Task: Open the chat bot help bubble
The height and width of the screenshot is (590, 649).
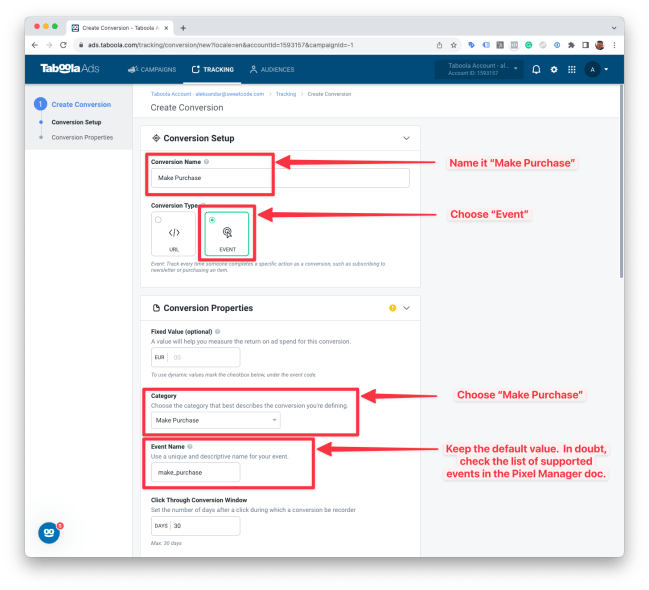Action: point(49,533)
